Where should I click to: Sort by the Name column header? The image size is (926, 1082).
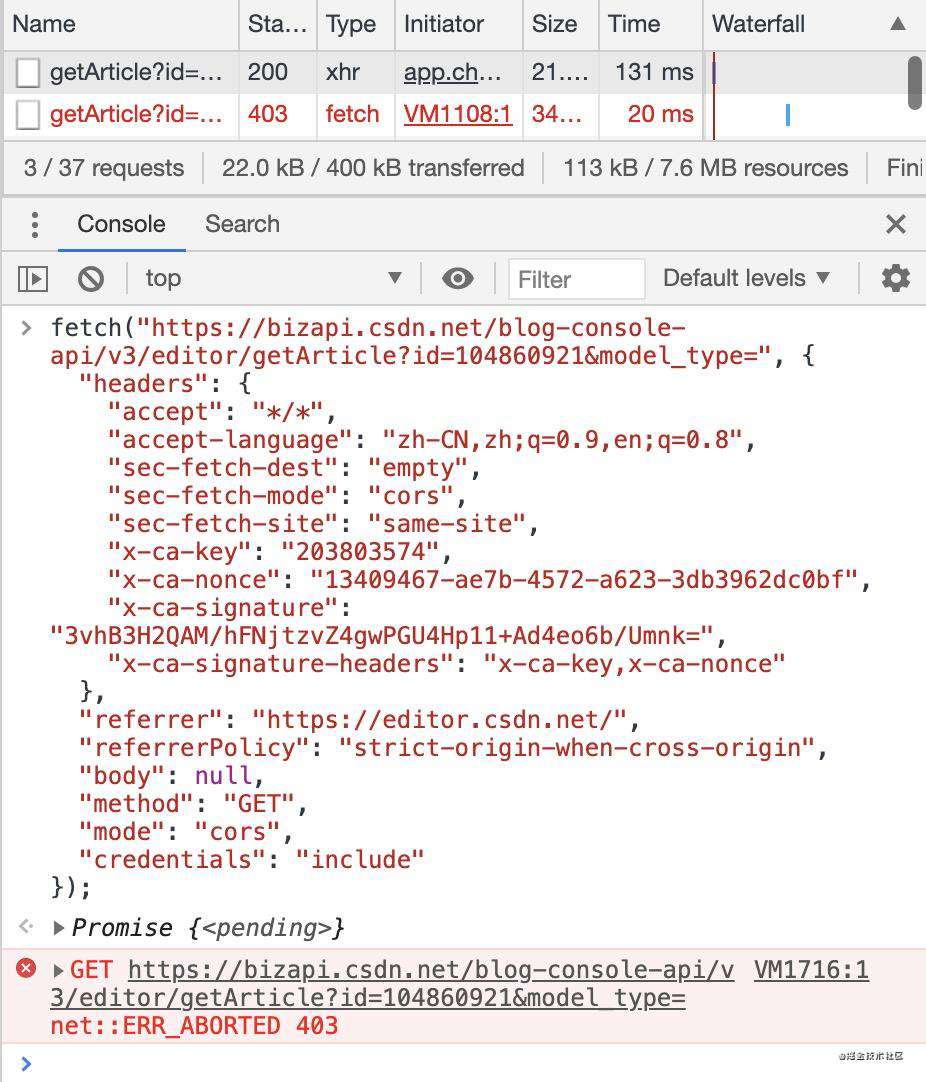point(121,24)
